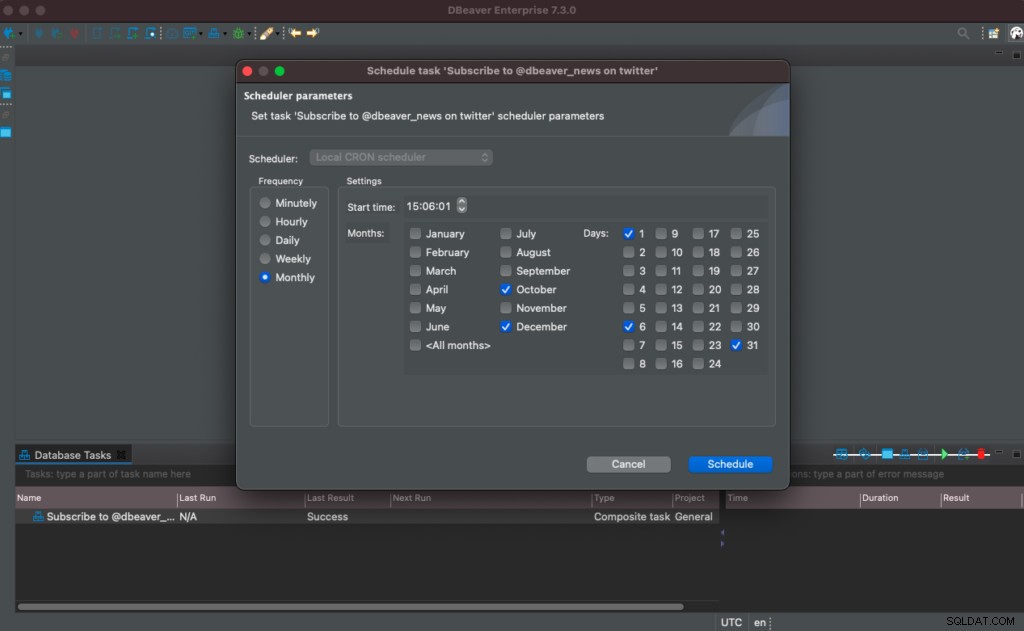Uncheck the December month checkbox
This screenshot has height=631, width=1024.
click(505, 327)
